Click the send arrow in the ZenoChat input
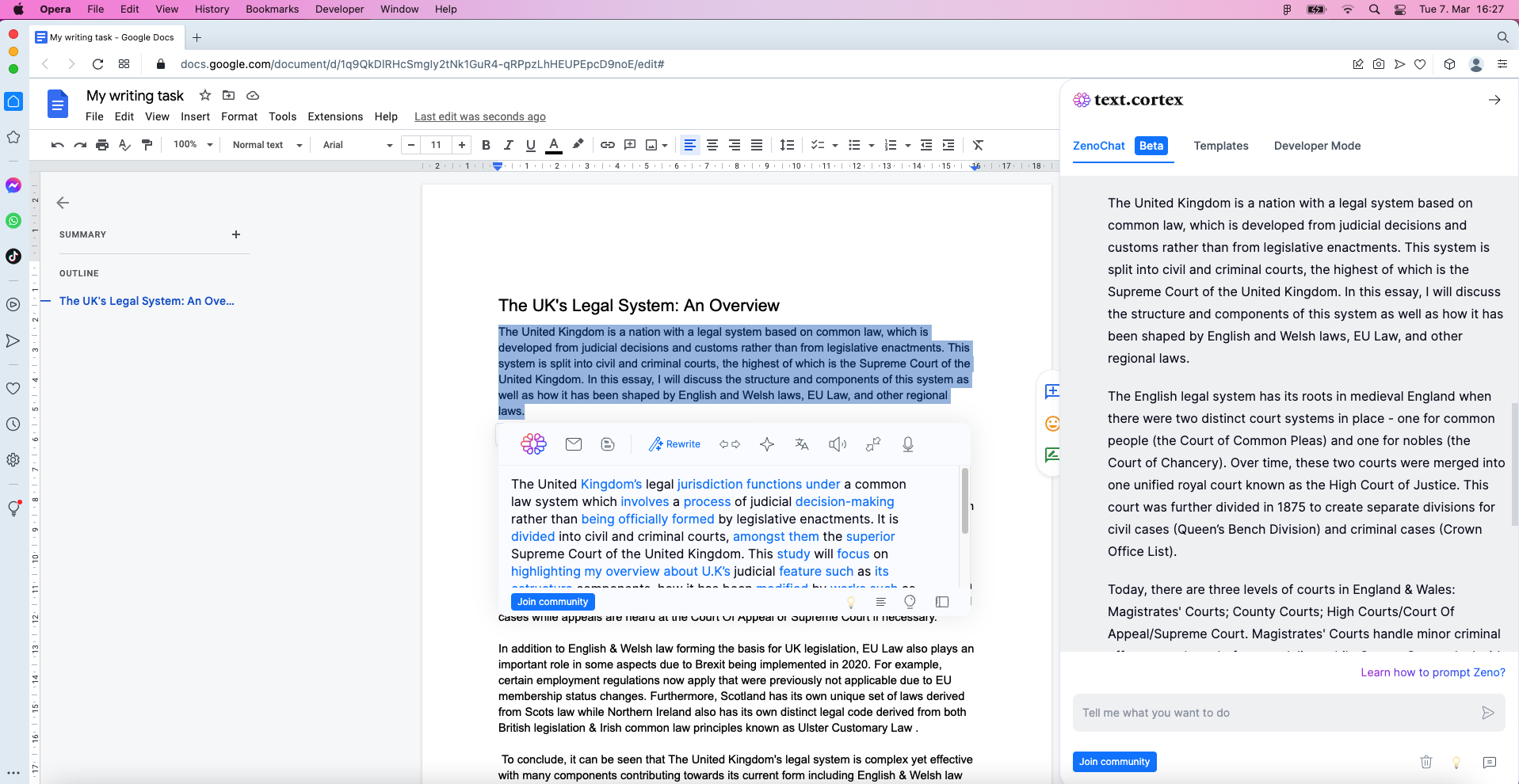This screenshot has width=1519, height=784. [1487, 713]
